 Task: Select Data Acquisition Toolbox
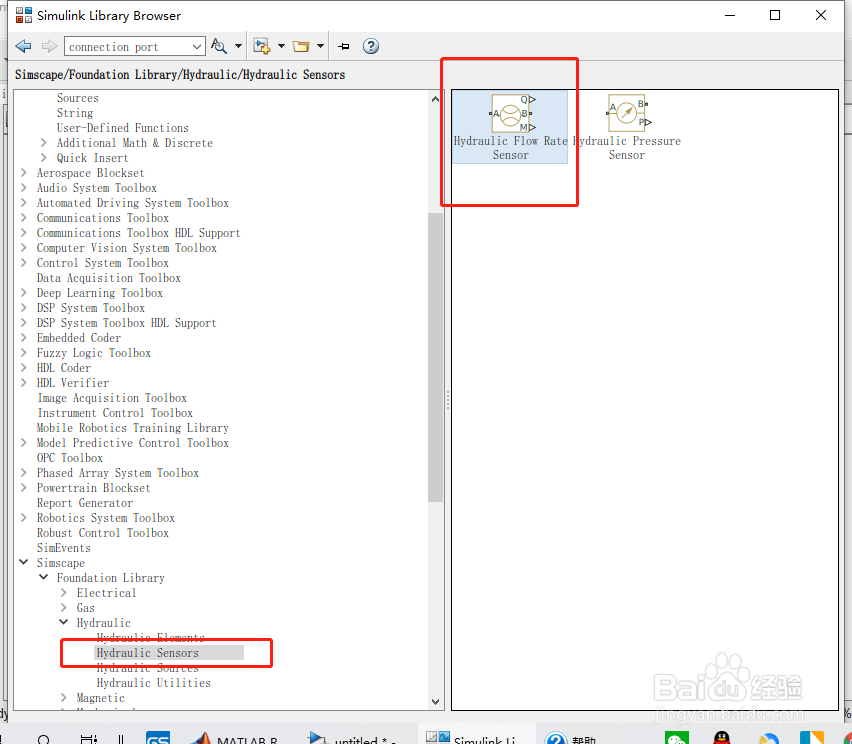109,278
